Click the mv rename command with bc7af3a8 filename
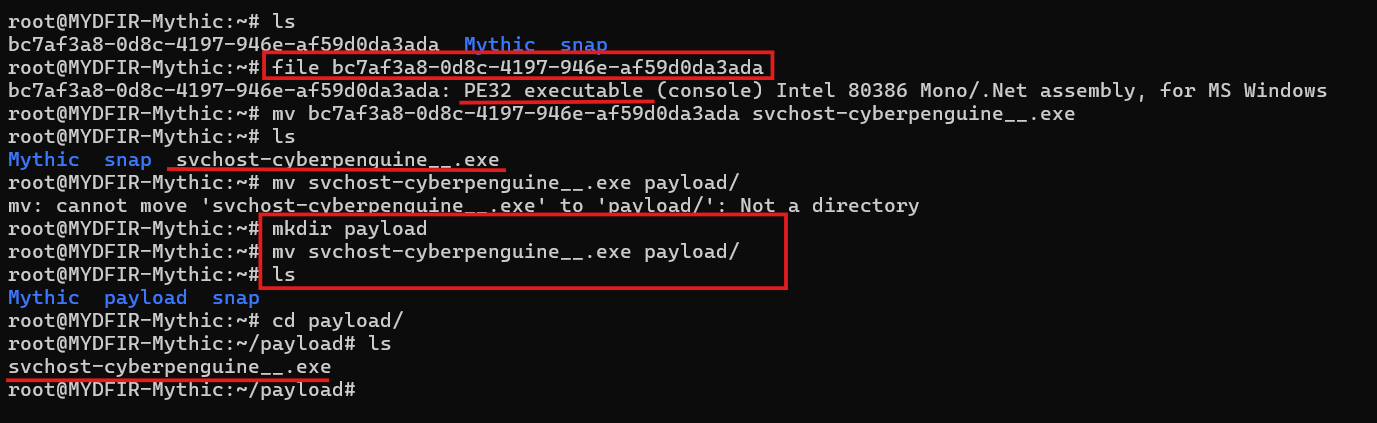This screenshot has width=1377, height=423. click(x=673, y=114)
